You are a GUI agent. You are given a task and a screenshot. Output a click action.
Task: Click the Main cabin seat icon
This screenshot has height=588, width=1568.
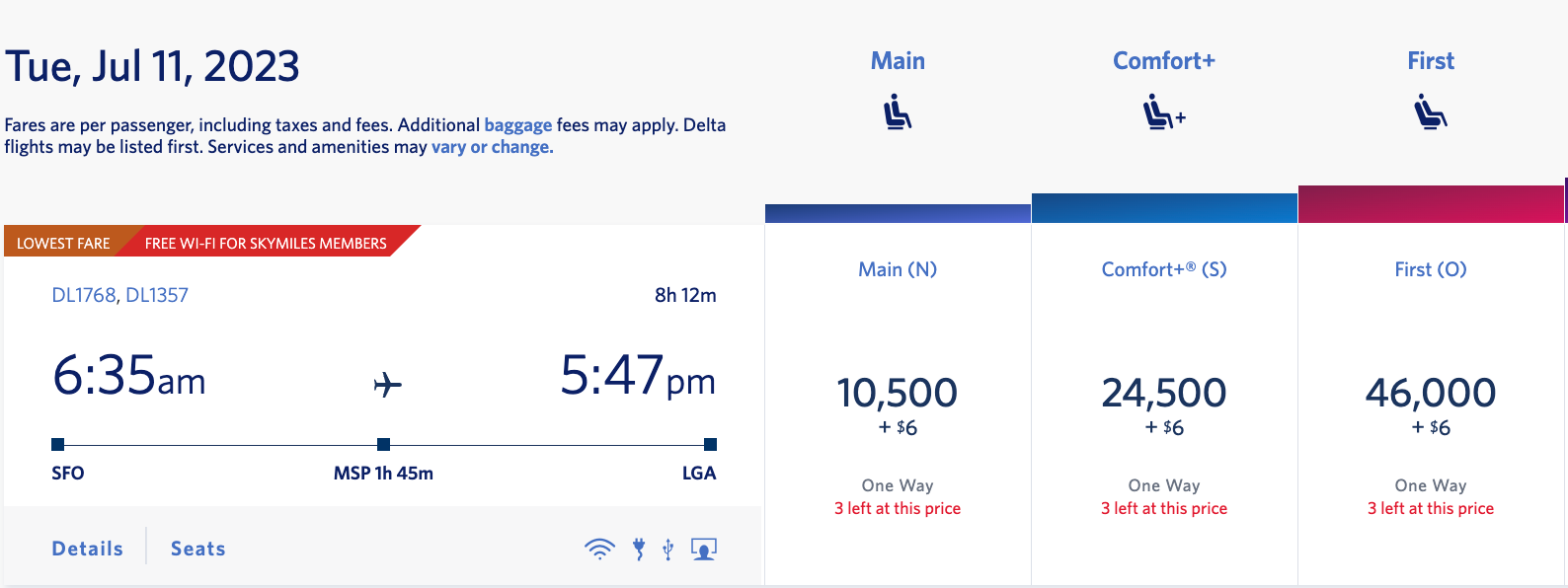898,111
